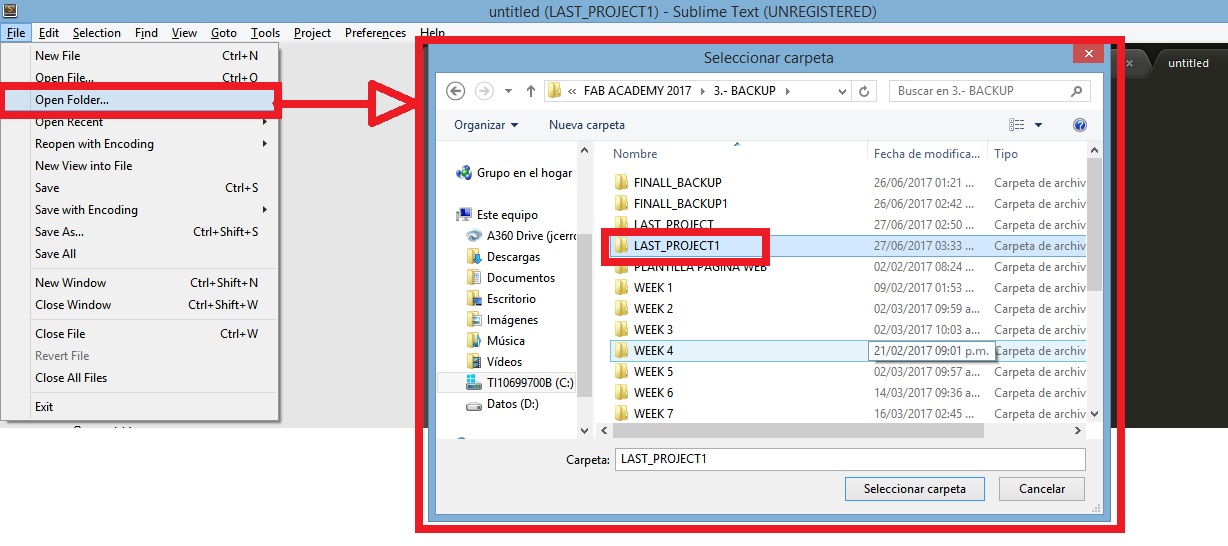Select Este equipo in navigation pane
This screenshot has height=546, width=1228.
click(x=497, y=215)
